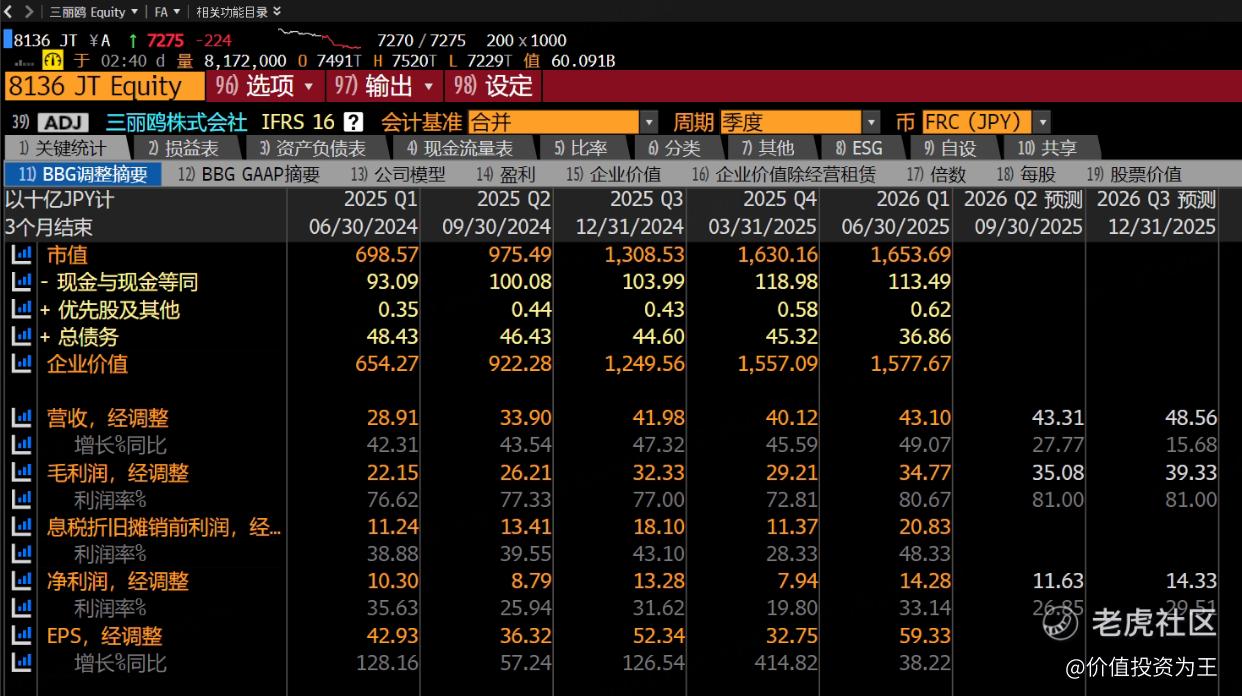
Task: Toggle the ADJ adjusted data button
Action: tap(63, 123)
